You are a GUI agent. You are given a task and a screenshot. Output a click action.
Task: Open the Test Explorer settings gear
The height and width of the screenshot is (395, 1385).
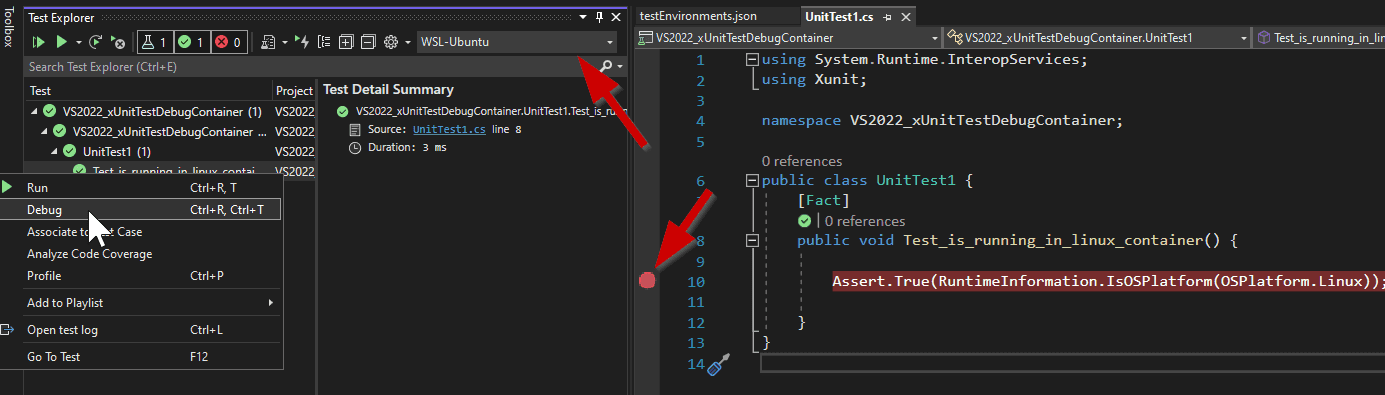391,42
